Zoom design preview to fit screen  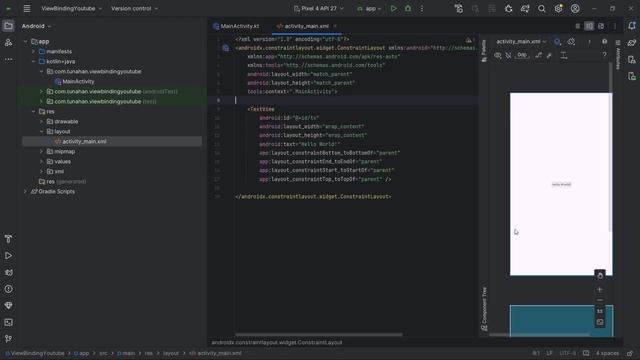[600, 322]
